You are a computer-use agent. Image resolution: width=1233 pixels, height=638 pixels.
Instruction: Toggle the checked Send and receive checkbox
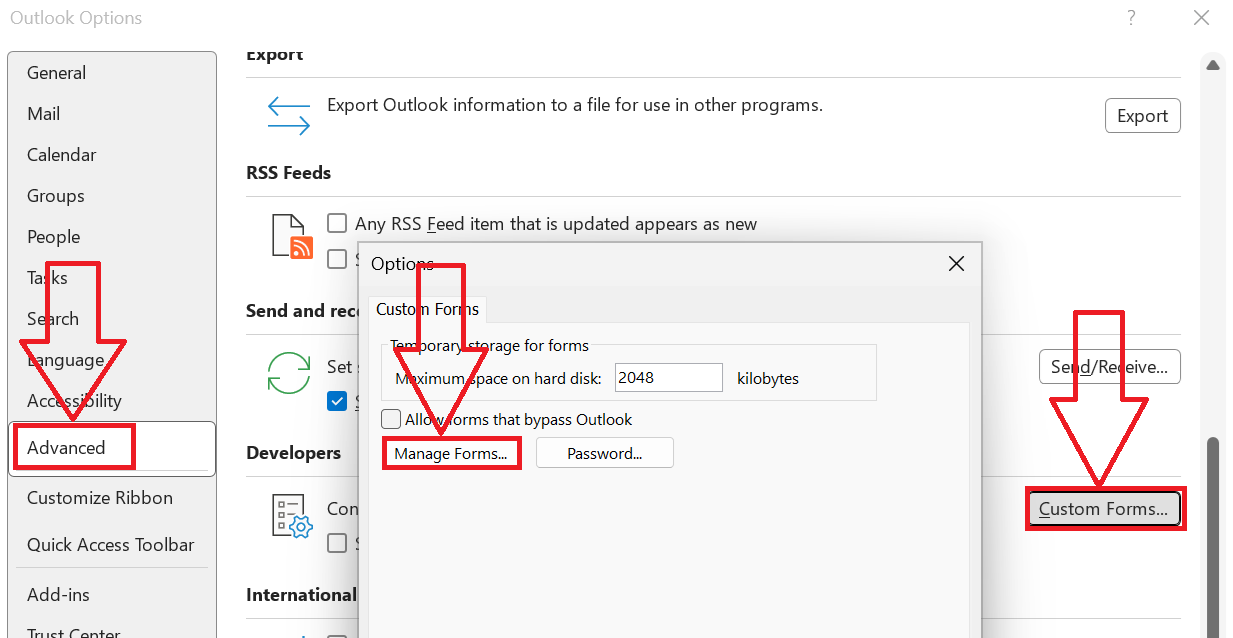coord(338,401)
